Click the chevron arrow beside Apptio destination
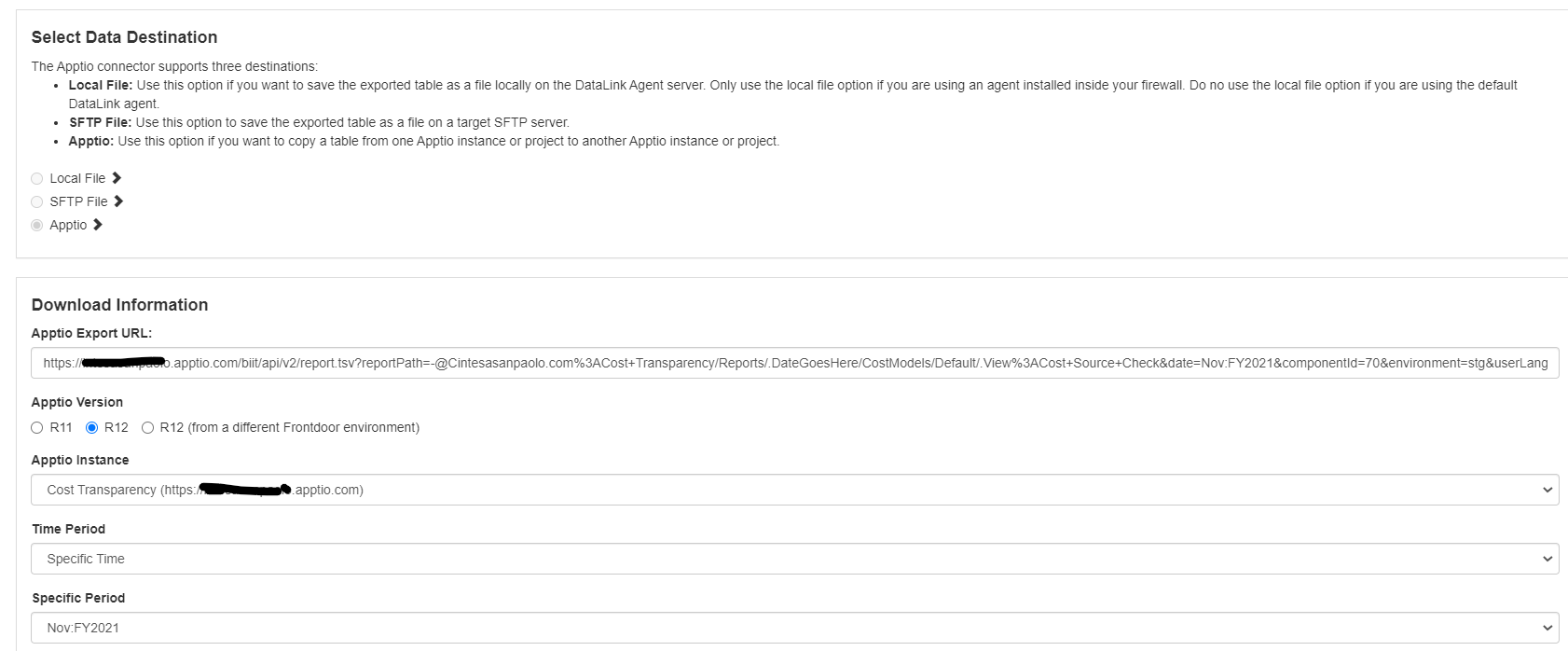 tap(98, 225)
